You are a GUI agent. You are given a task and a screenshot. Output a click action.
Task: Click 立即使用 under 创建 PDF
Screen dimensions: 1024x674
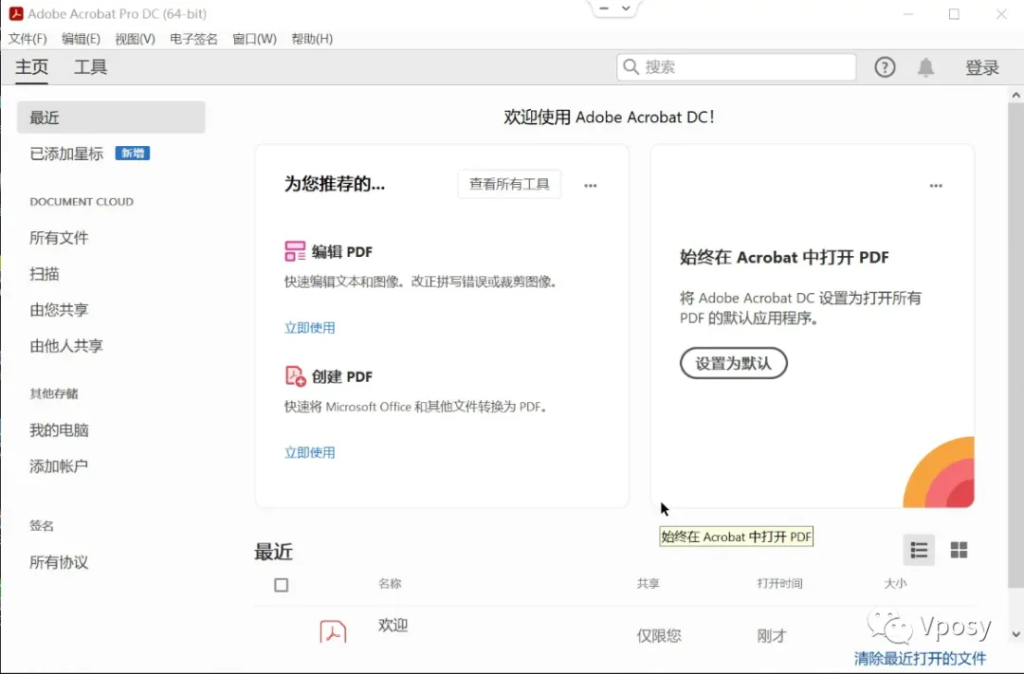(x=310, y=452)
